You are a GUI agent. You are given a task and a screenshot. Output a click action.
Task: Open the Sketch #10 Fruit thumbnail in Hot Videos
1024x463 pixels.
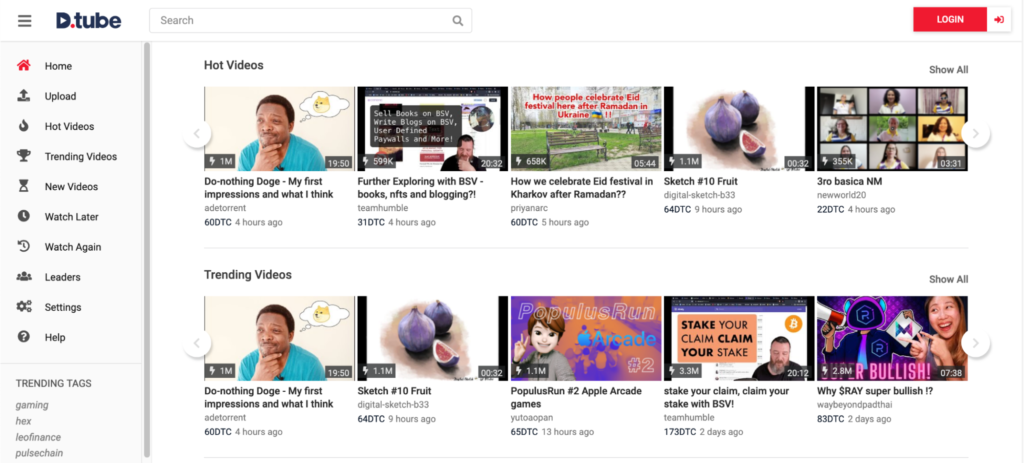point(738,129)
